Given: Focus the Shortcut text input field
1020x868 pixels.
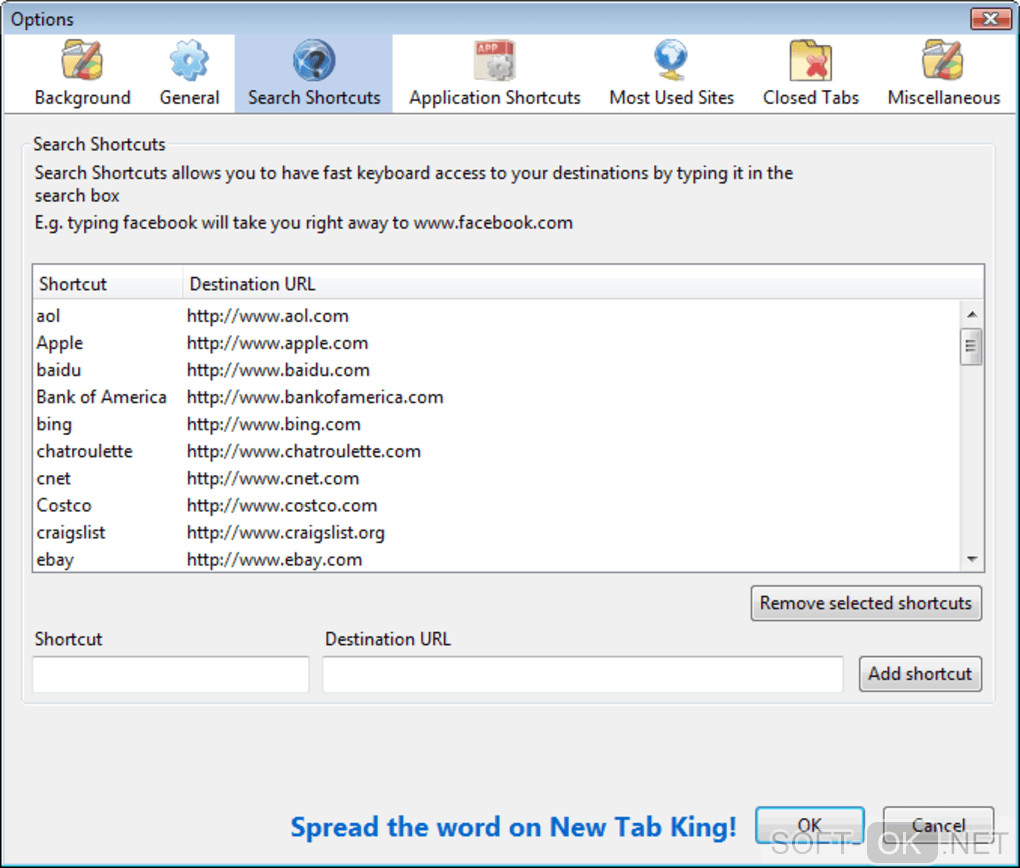Looking at the screenshot, I should click(x=170, y=674).
